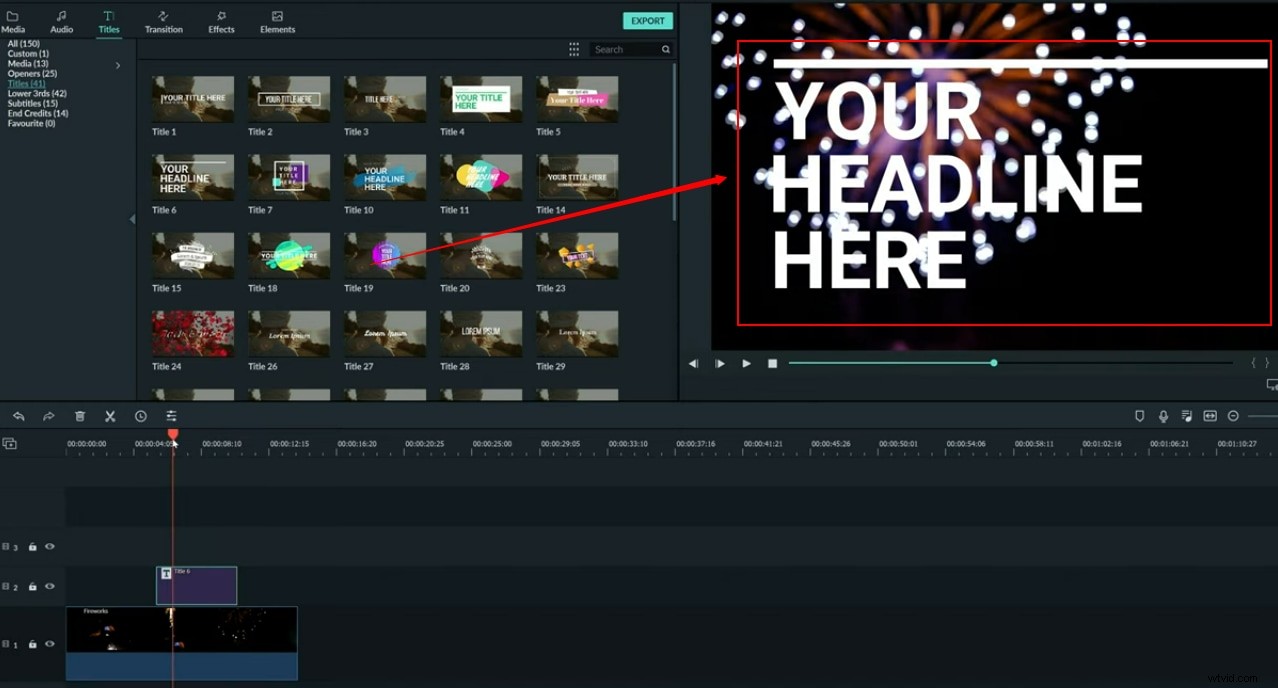Lock track 1 using the padlock icon
The height and width of the screenshot is (688, 1278).
[x=33, y=644]
